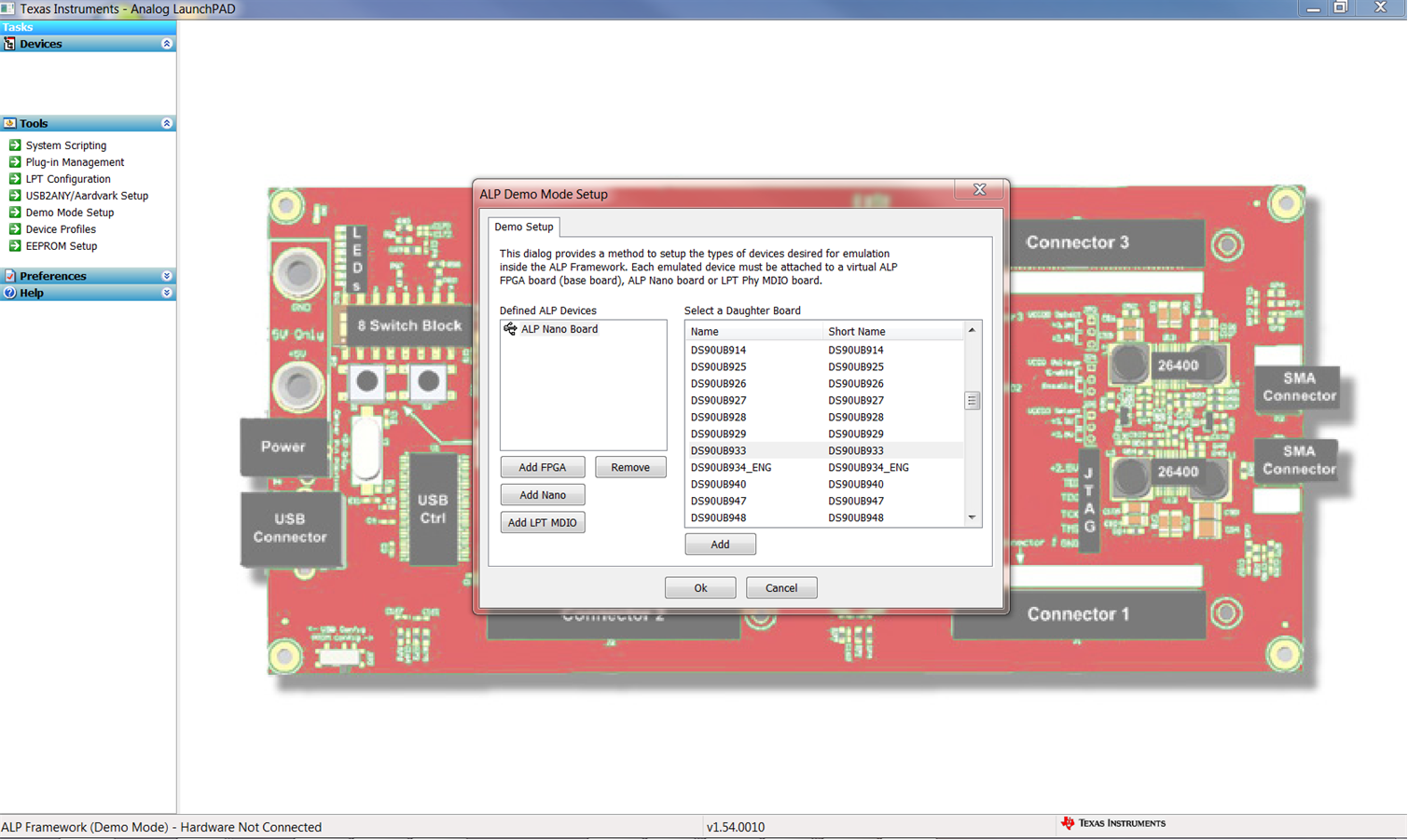Open USB2ANY/Aardvark Setup via its icon
The height and width of the screenshot is (840, 1408).
point(17,196)
